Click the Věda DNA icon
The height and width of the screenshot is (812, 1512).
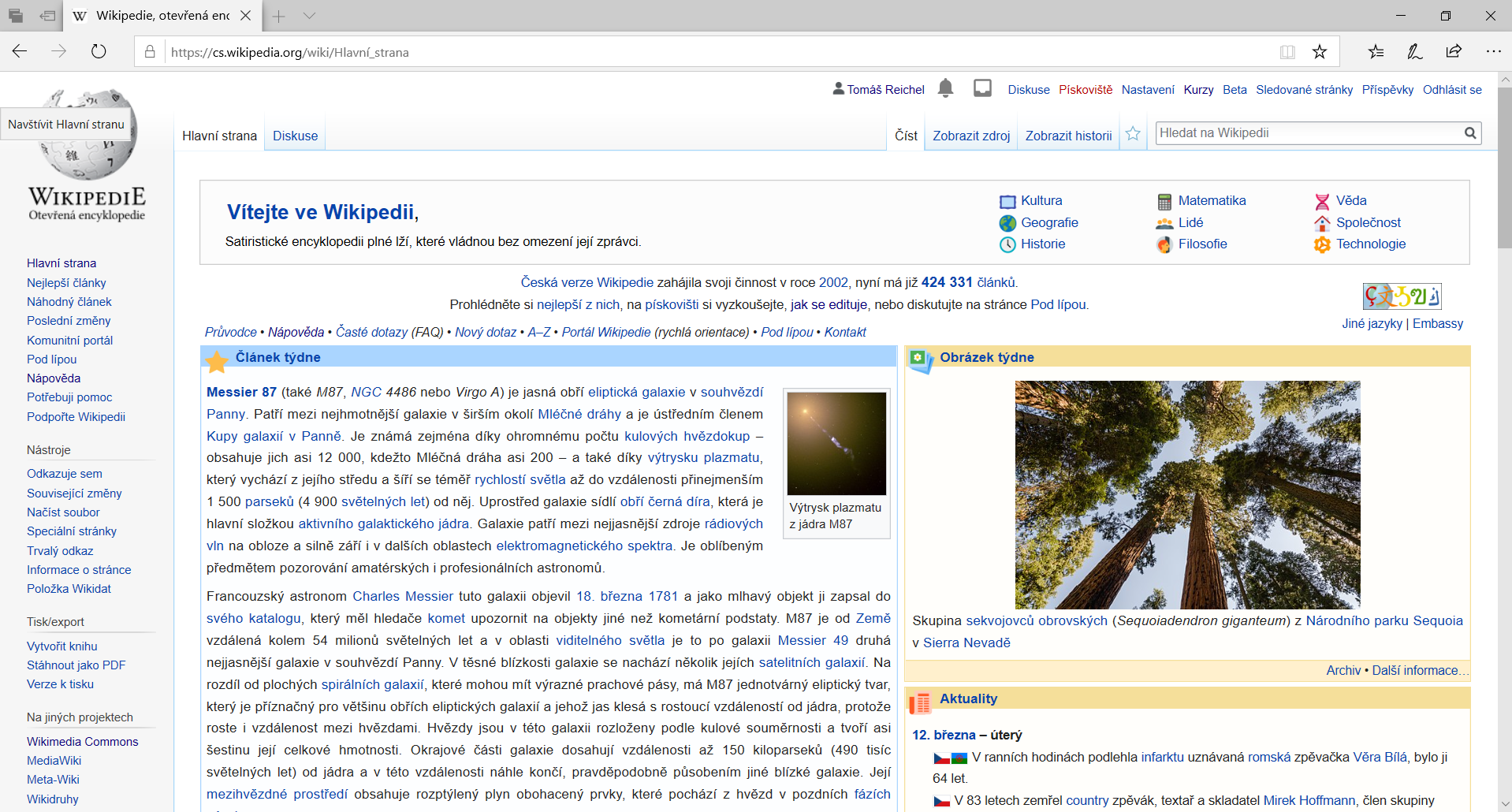1322,201
